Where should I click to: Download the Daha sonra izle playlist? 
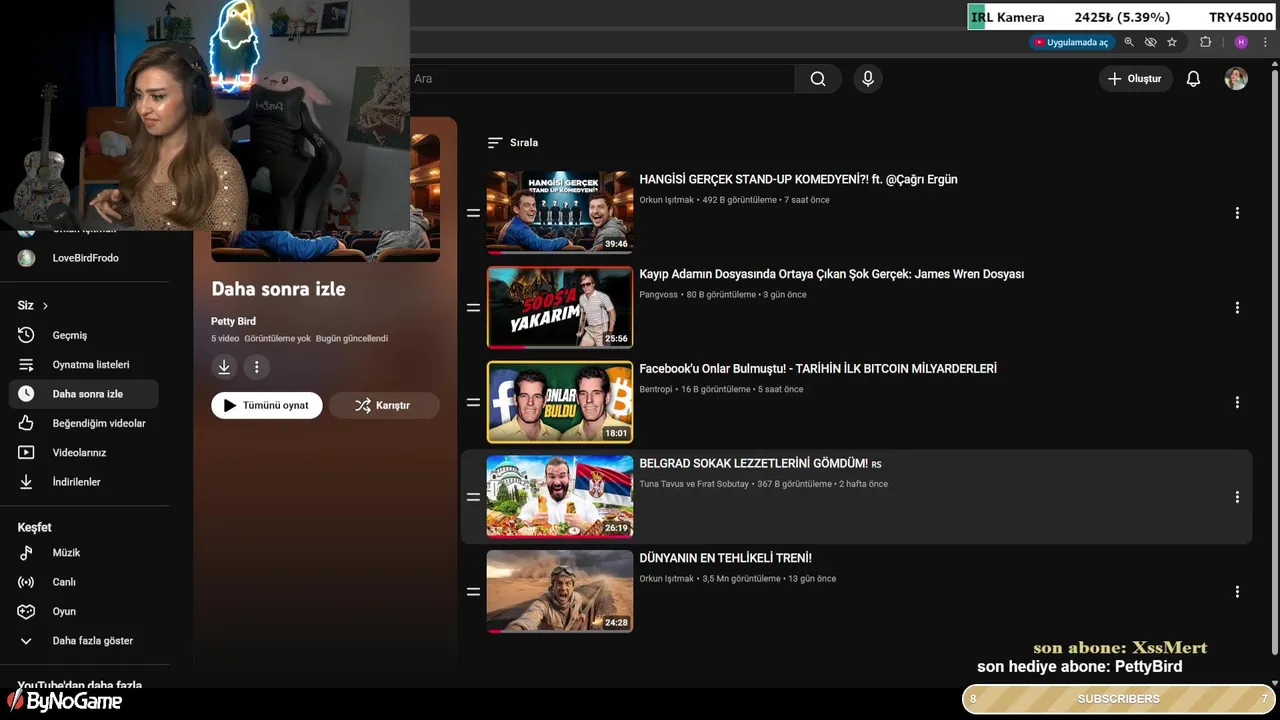coord(224,367)
